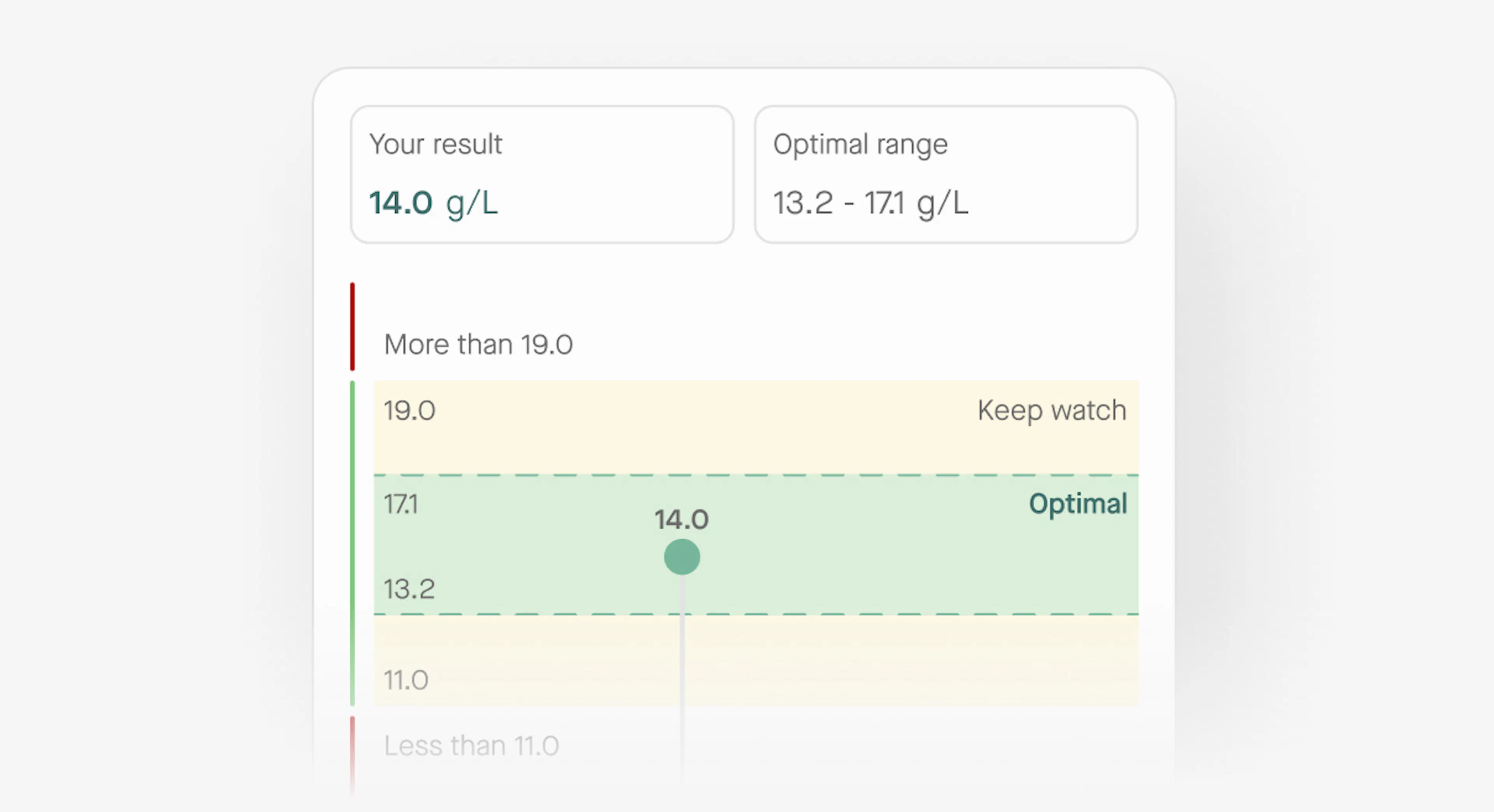1494x812 pixels.
Task: Click the green vertical range bar
Action: coord(352,542)
